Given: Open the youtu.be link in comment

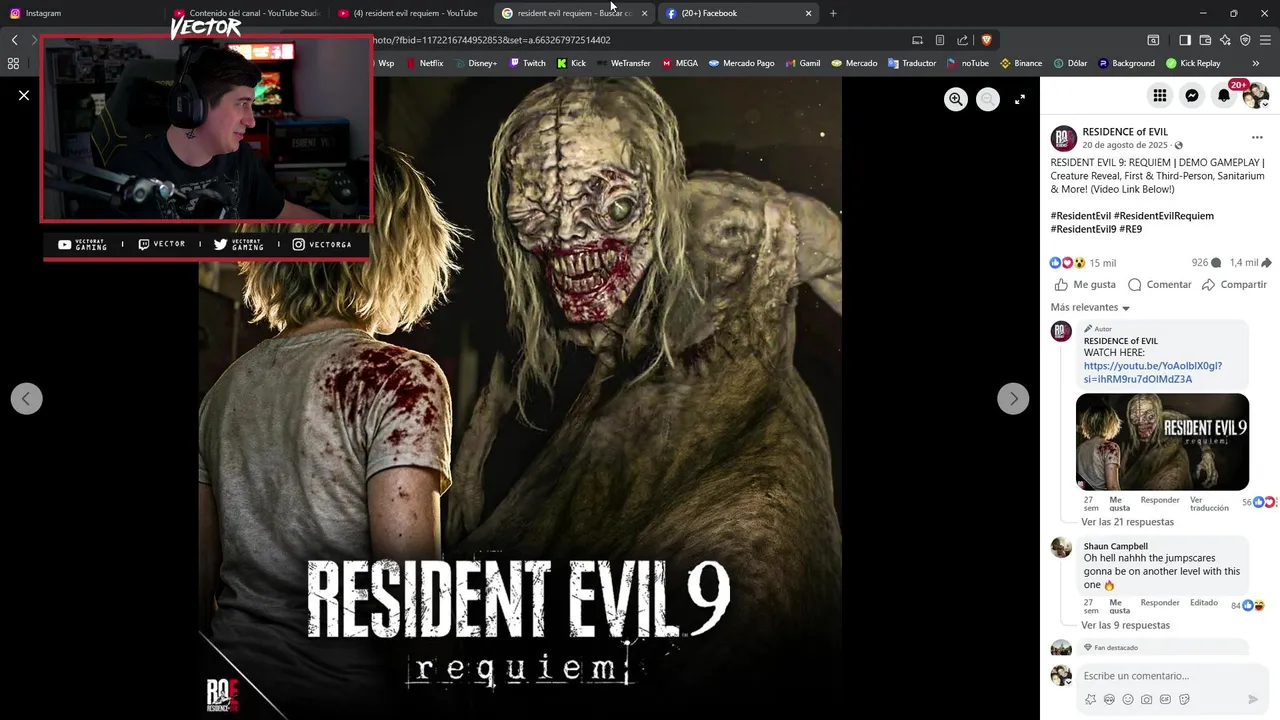Looking at the screenshot, I should [1153, 373].
